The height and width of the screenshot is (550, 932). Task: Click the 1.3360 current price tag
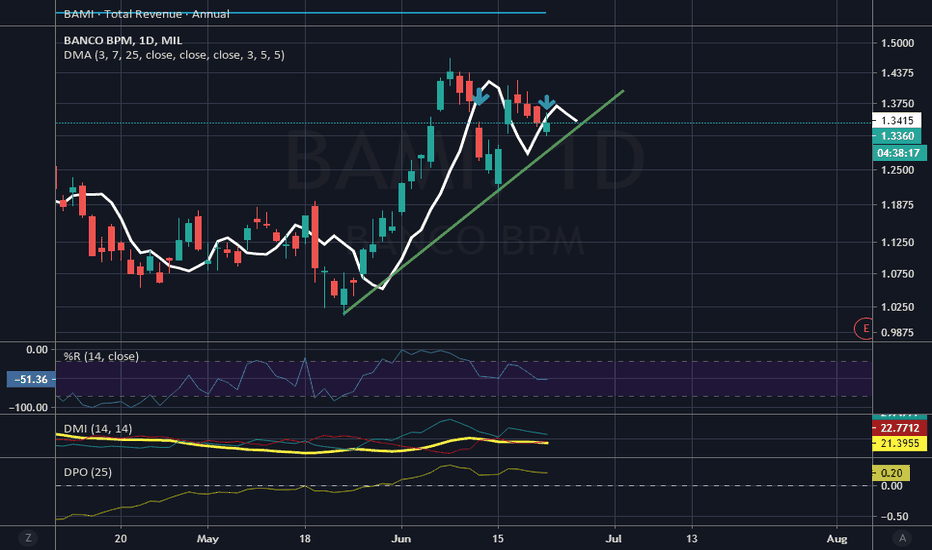[x=897, y=136]
